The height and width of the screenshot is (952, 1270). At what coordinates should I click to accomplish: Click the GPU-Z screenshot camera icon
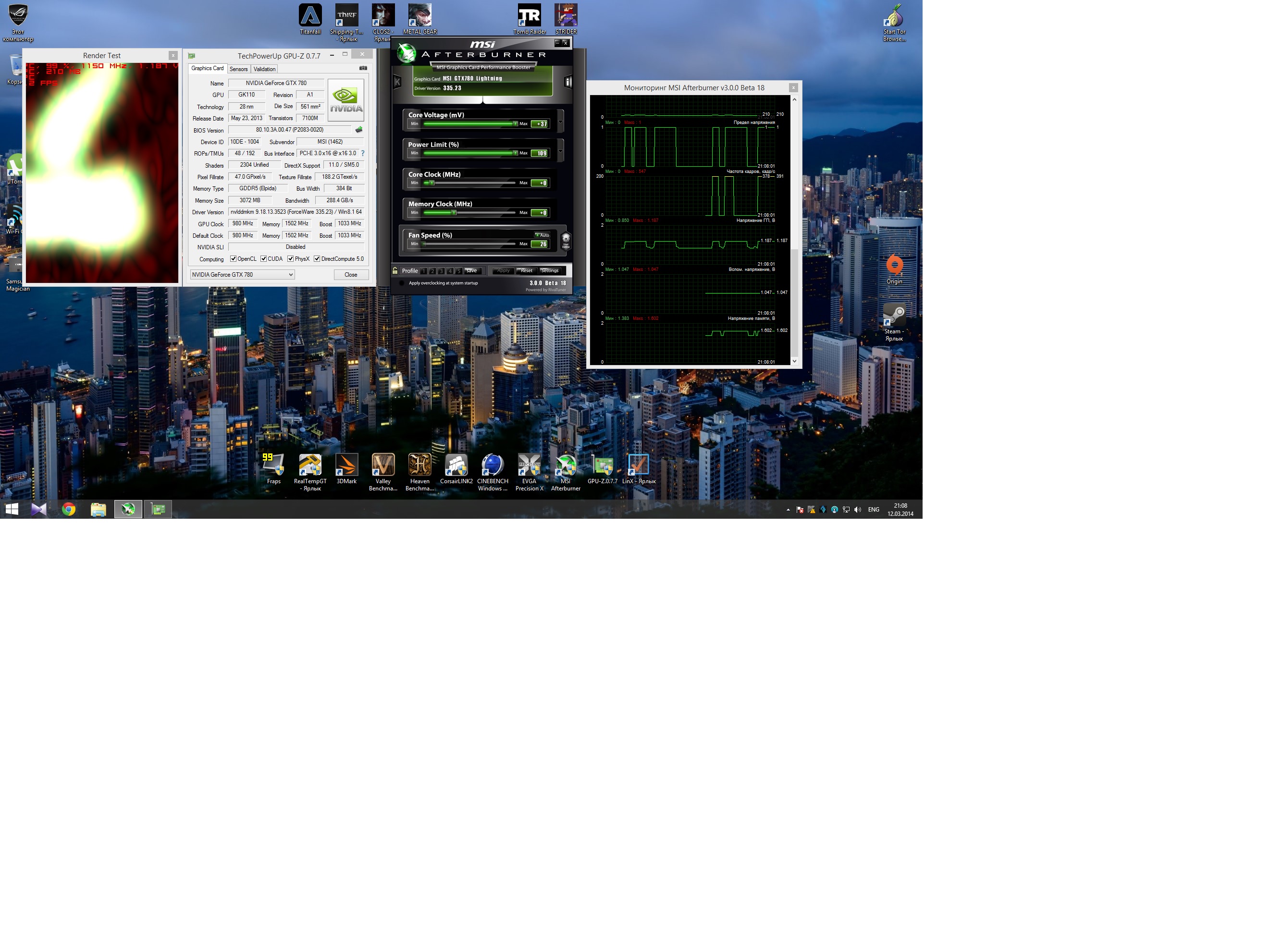[363, 68]
